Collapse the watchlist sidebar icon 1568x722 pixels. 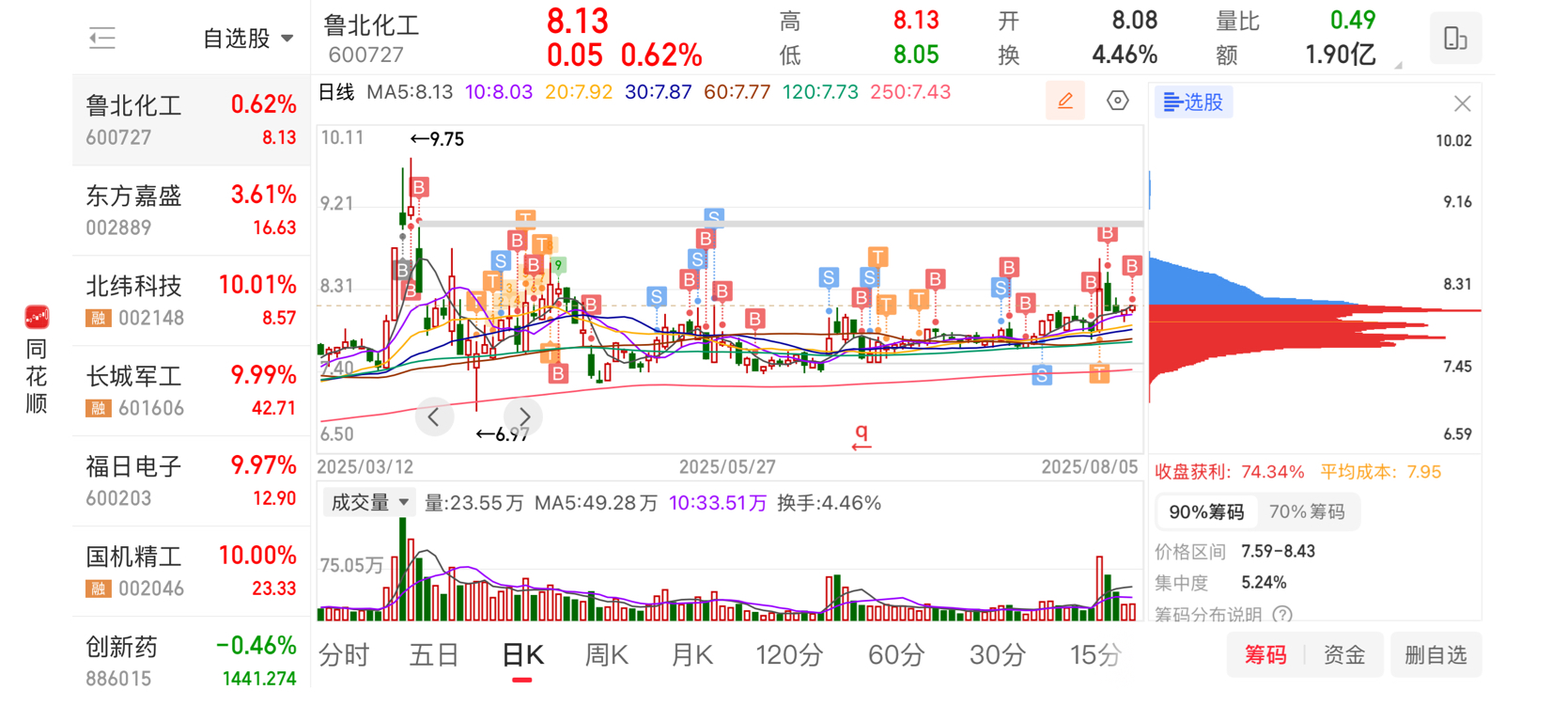pos(101,39)
